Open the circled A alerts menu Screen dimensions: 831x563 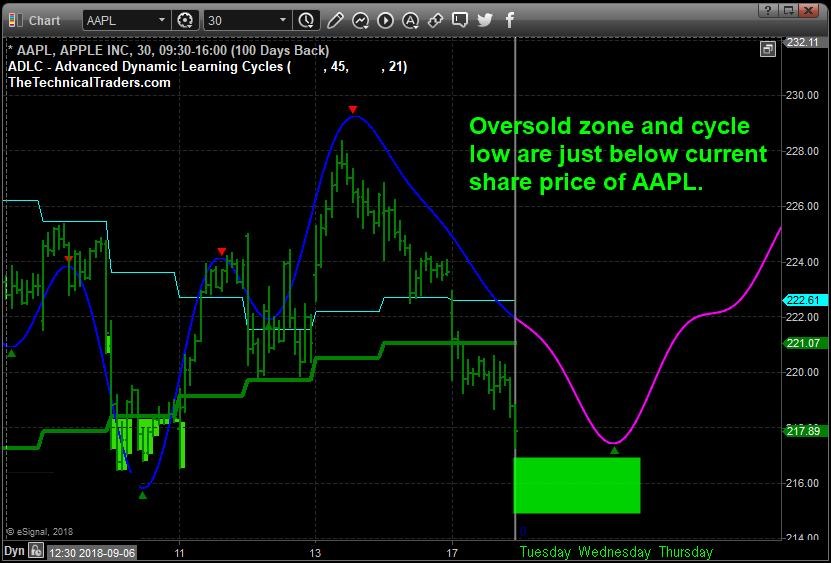pos(410,21)
